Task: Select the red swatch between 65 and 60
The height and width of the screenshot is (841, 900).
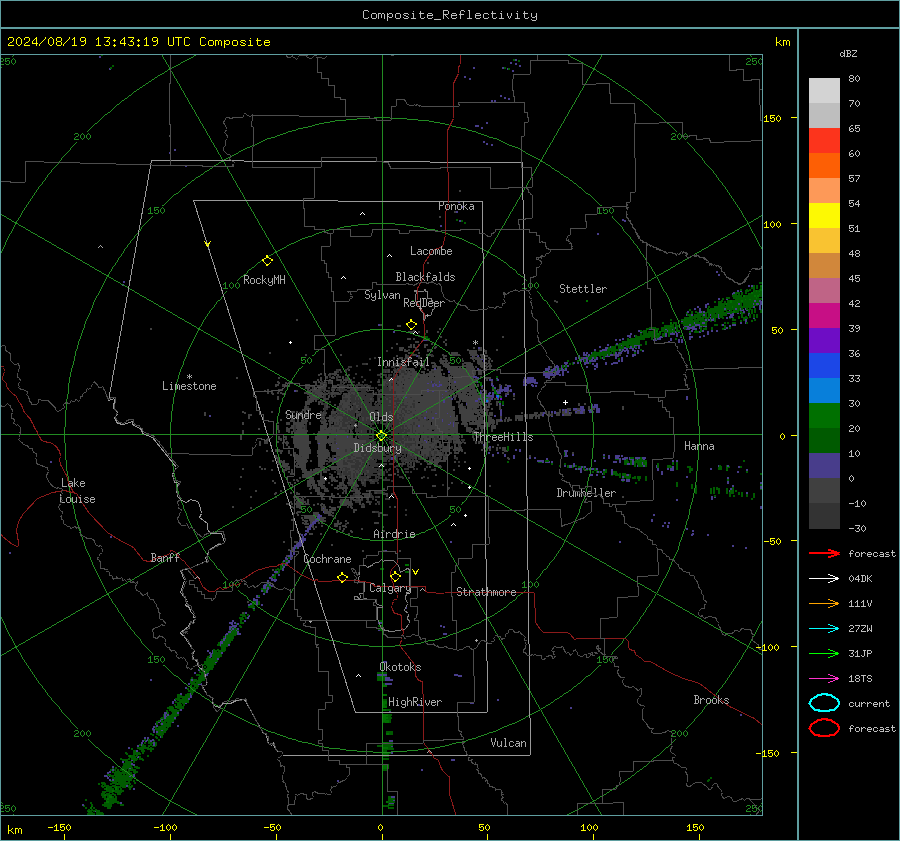Action: 824,141
